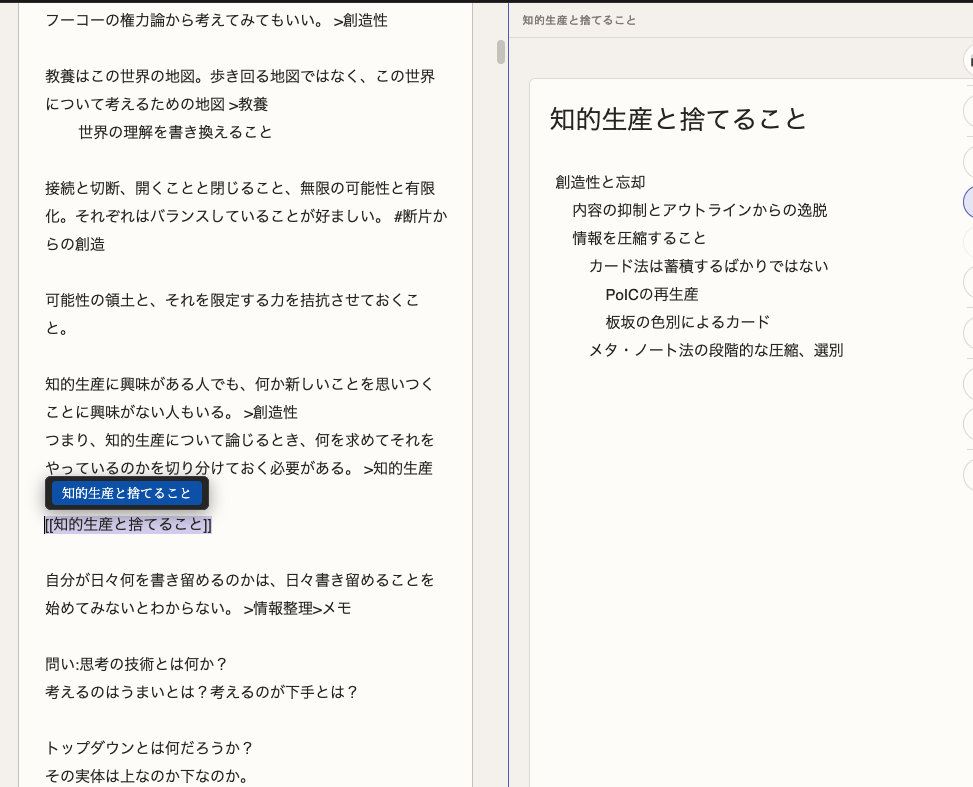This screenshot has height=787, width=973.
Task: Click the line 接続と切断、開くことと閉じること
Action: pos(240,188)
